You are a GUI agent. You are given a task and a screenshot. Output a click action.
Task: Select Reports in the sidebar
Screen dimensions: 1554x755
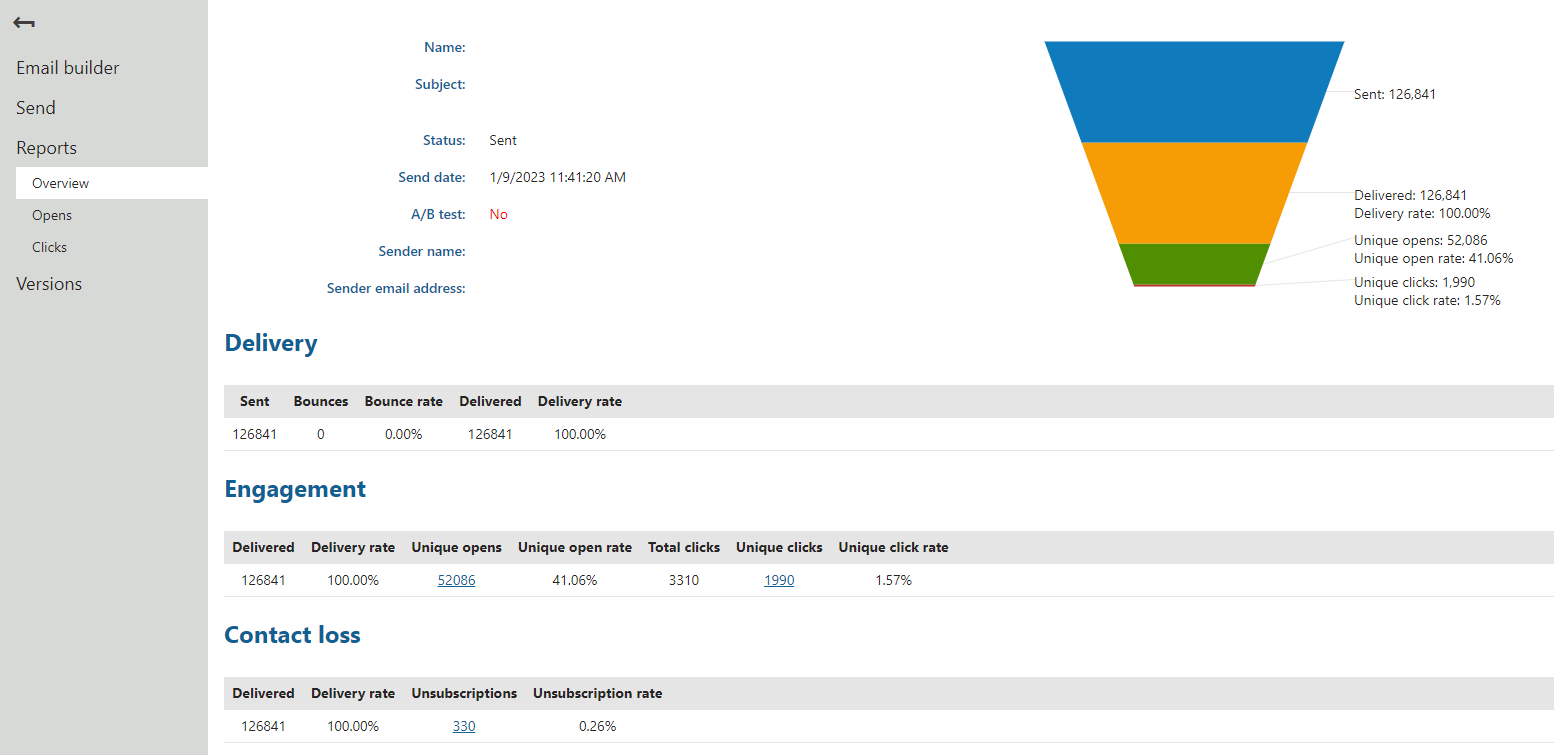tap(46, 148)
